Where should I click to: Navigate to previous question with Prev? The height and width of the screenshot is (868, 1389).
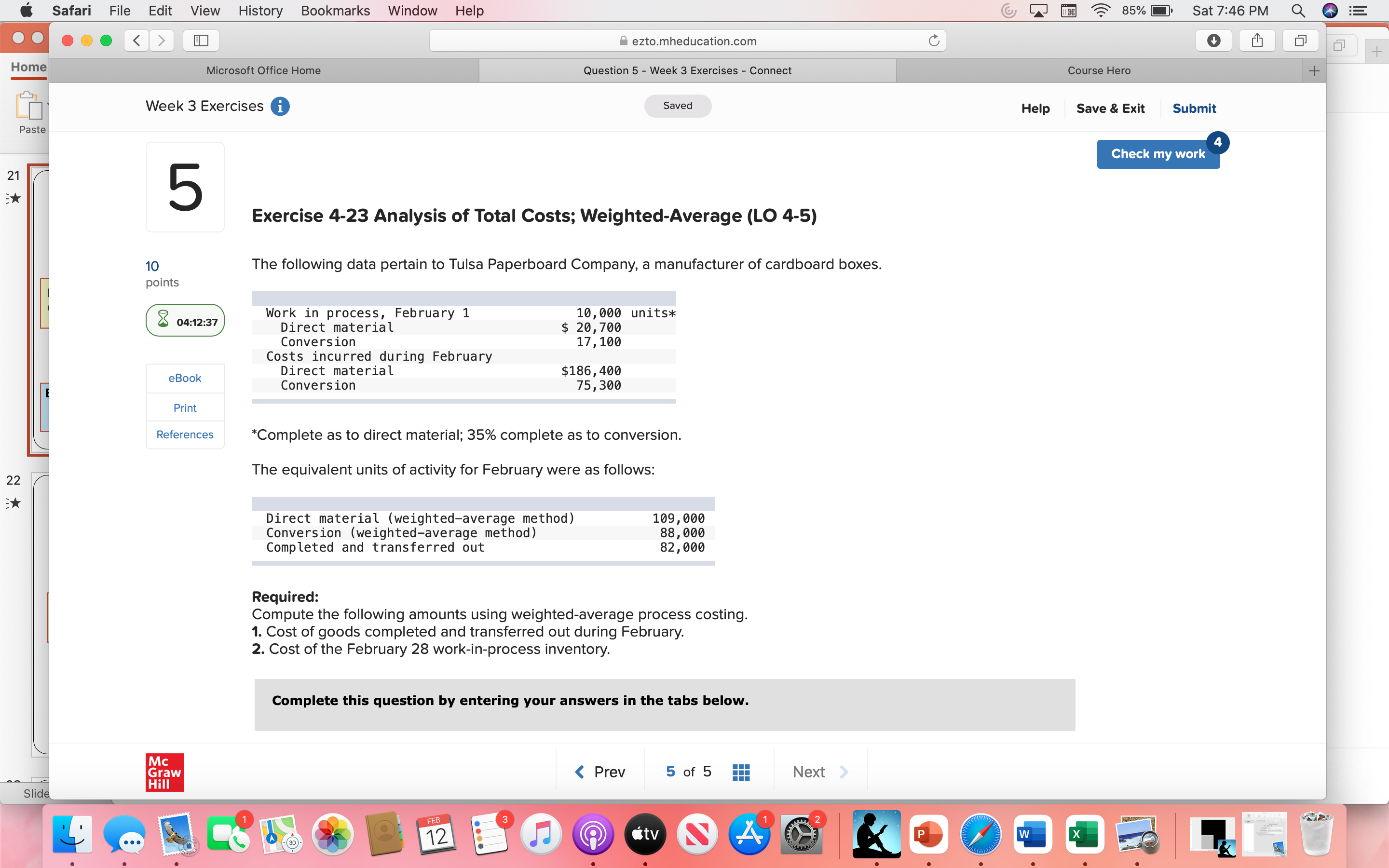click(x=600, y=771)
